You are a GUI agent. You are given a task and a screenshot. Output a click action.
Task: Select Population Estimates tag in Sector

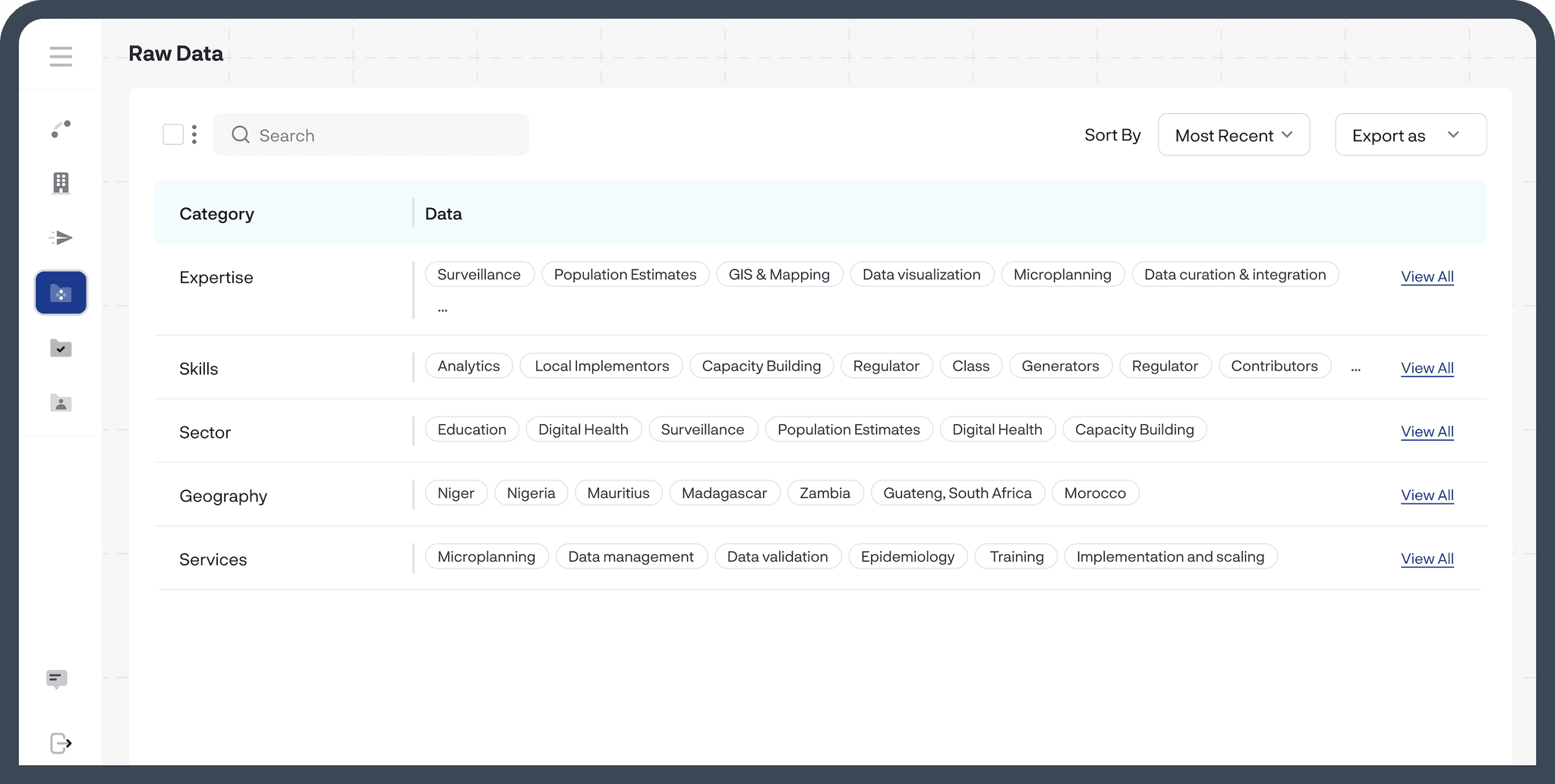pyautogui.click(x=849, y=430)
